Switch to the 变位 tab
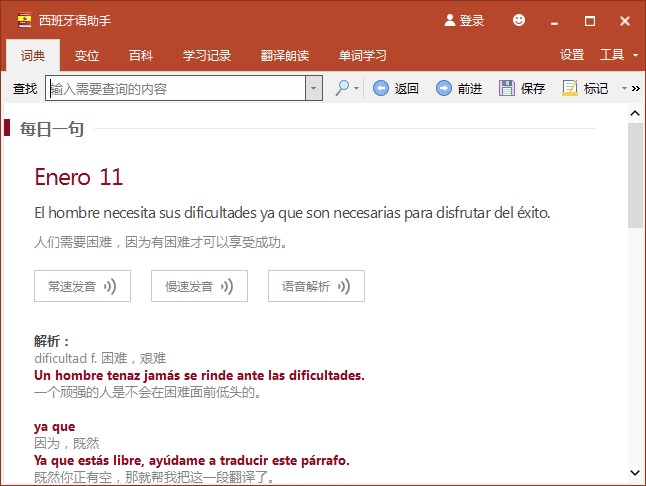 coord(87,55)
